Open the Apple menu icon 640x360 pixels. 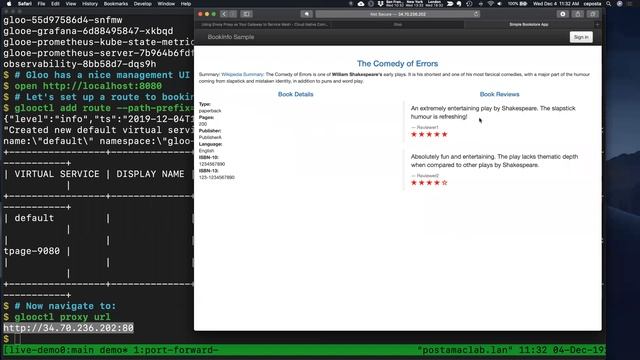pyautogui.click(x=9, y=4)
